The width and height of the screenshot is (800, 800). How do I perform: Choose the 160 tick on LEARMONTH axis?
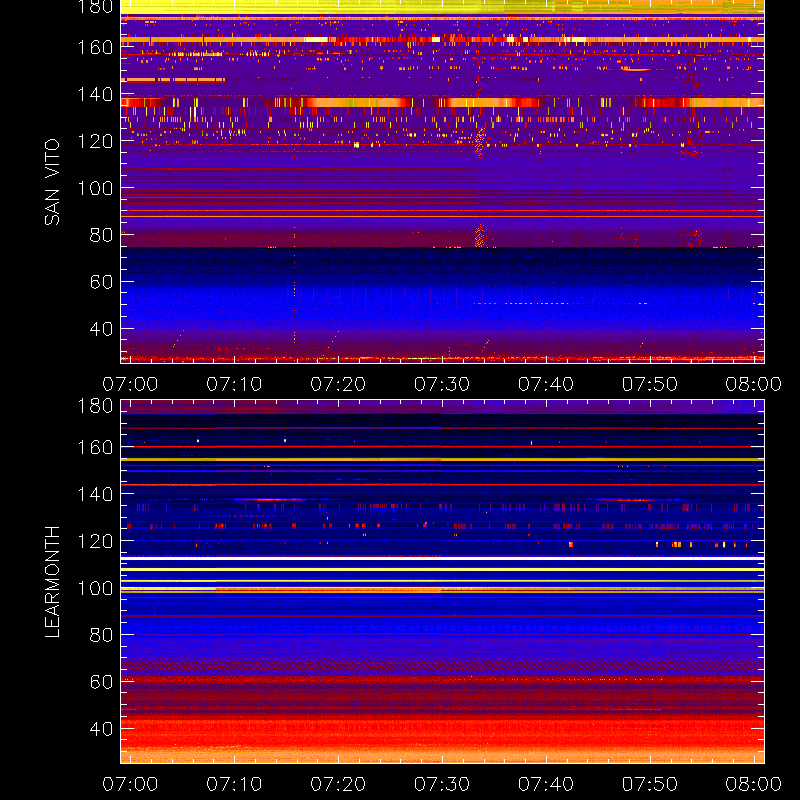(x=95, y=447)
